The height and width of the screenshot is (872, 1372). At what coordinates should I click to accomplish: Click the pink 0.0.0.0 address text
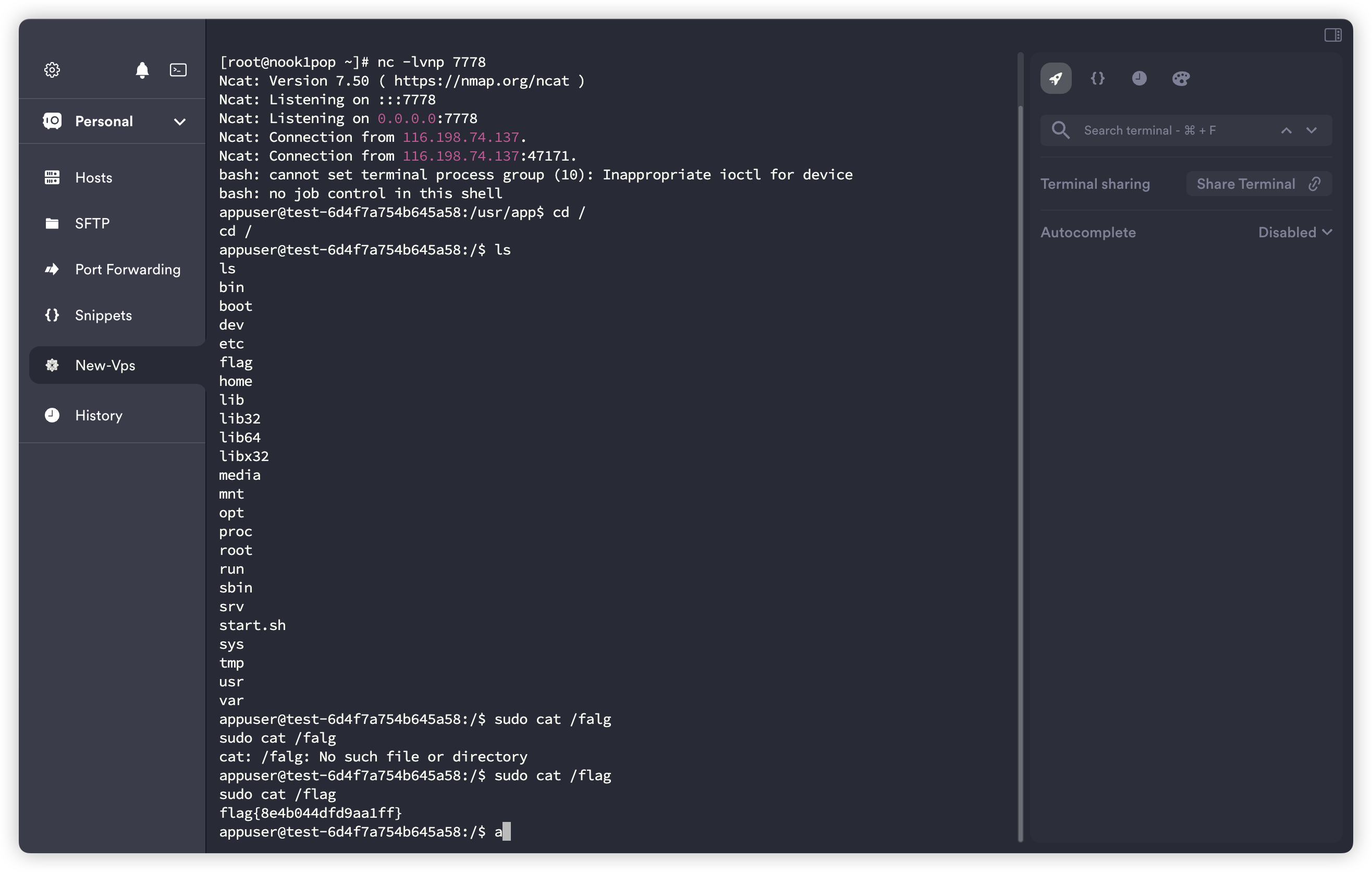[x=407, y=118]
